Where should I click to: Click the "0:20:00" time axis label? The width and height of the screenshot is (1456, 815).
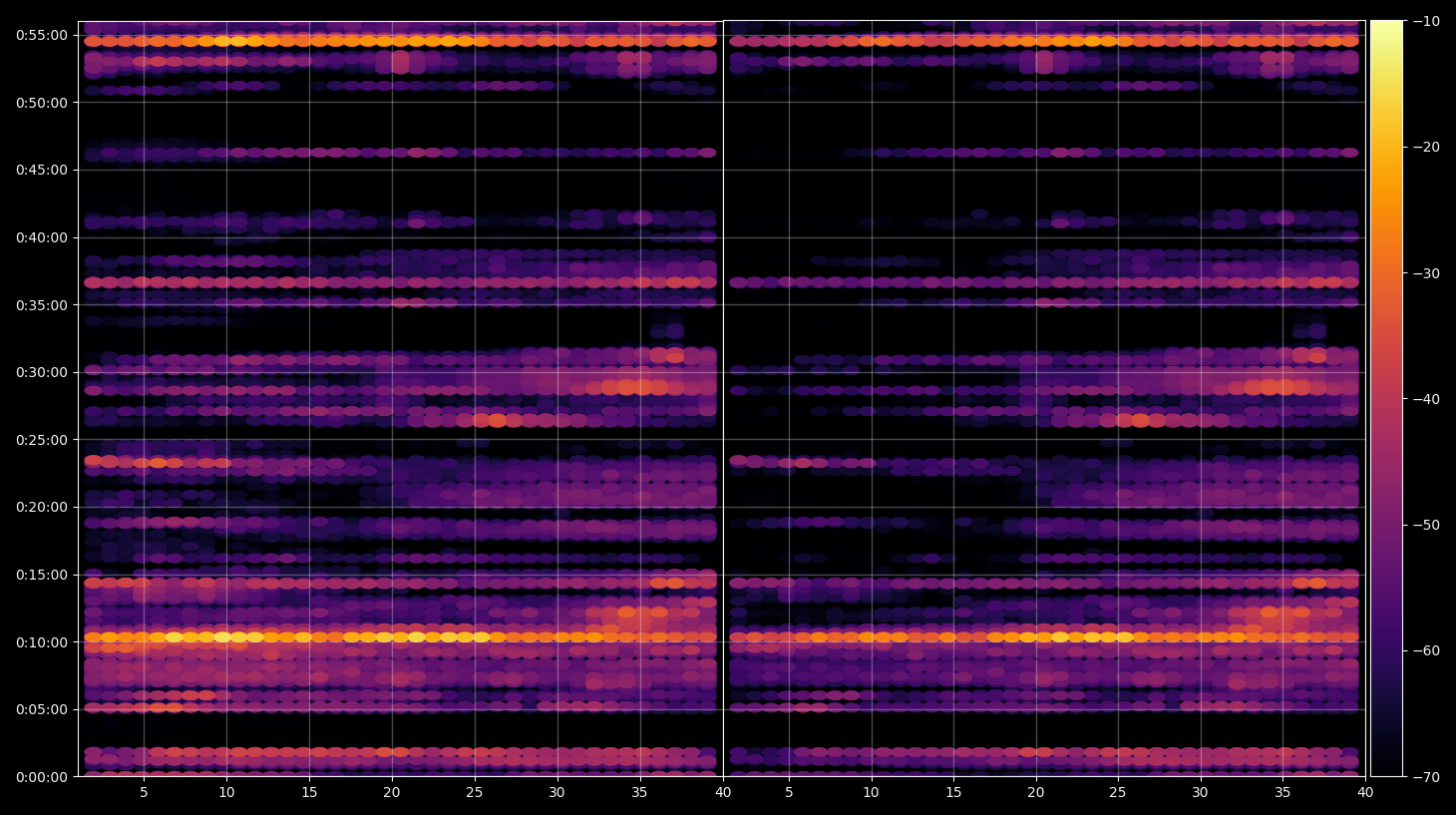point(42,507)
